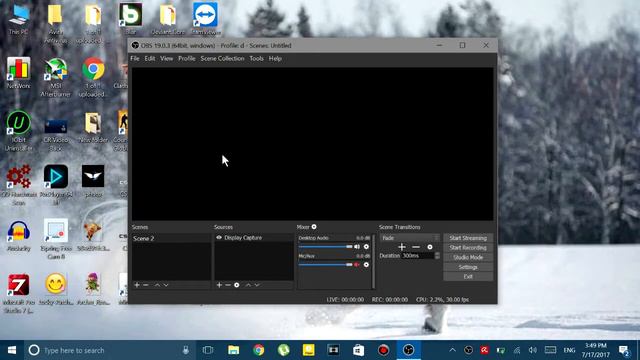Open source properties gear in the Sources toolbar
Viewport: 640px width, 360px height.
[x=237, y=285]
